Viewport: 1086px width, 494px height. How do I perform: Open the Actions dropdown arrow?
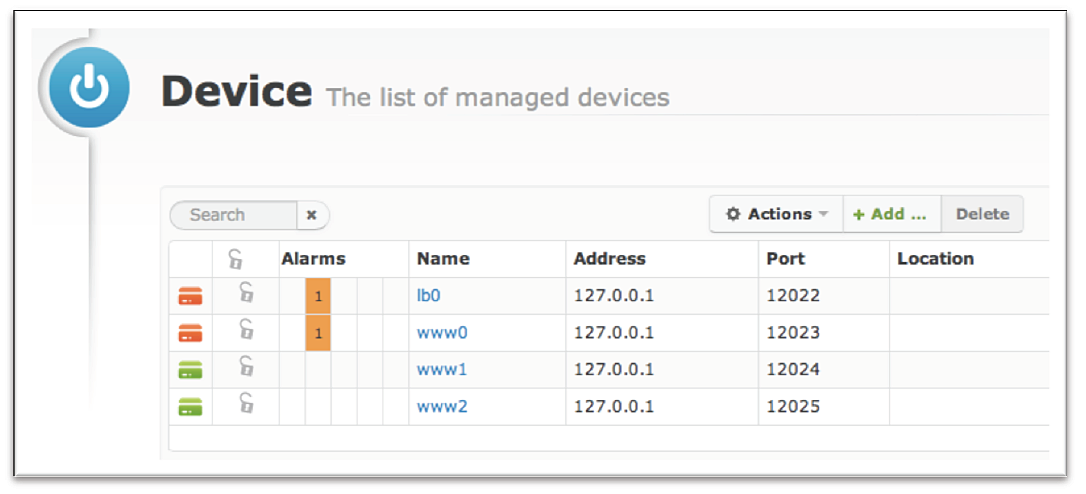[x=823, y=214]
